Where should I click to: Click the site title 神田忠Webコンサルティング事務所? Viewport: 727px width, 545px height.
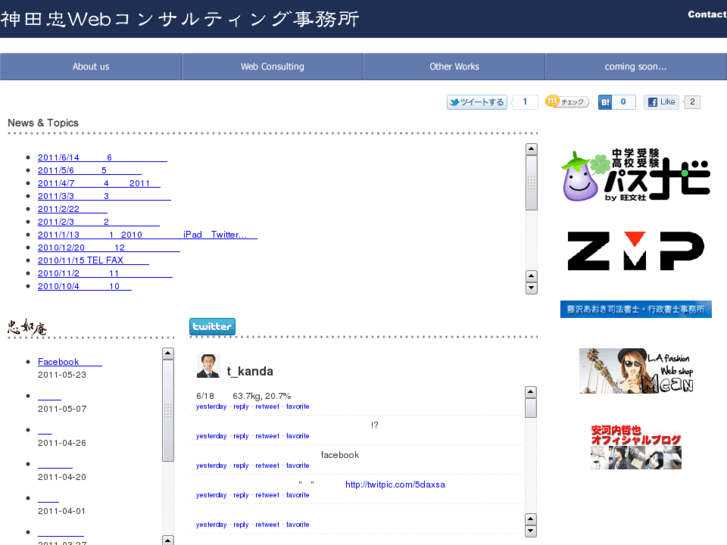[180, 19]
